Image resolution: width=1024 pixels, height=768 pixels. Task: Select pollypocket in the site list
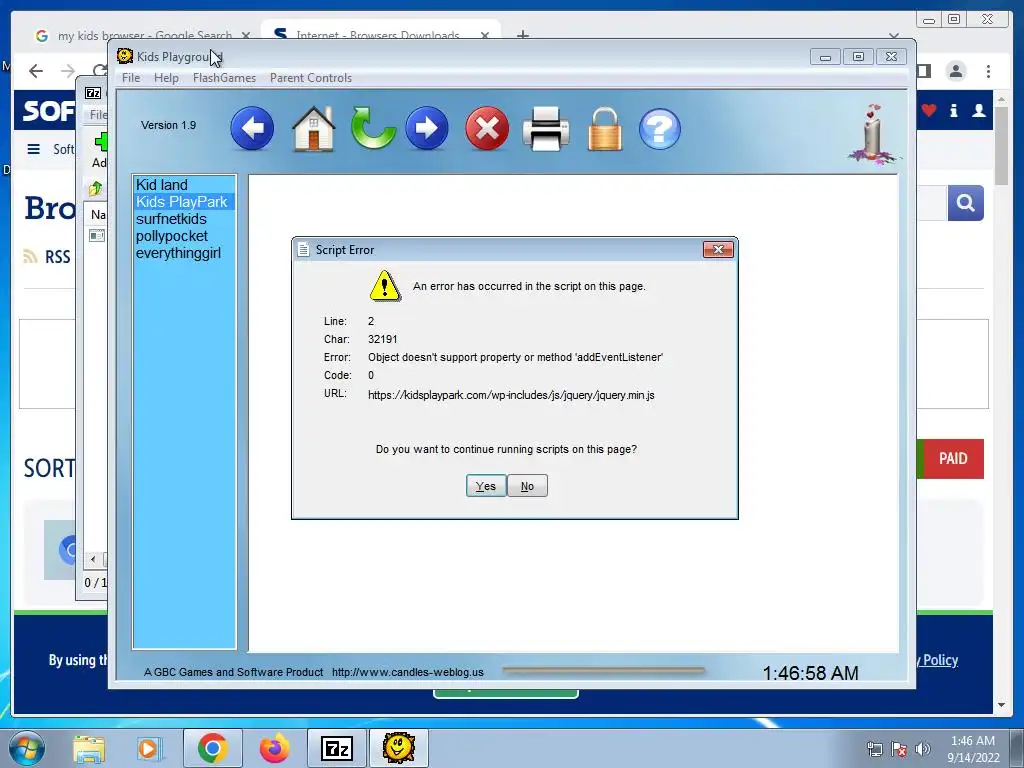(184, 236)
